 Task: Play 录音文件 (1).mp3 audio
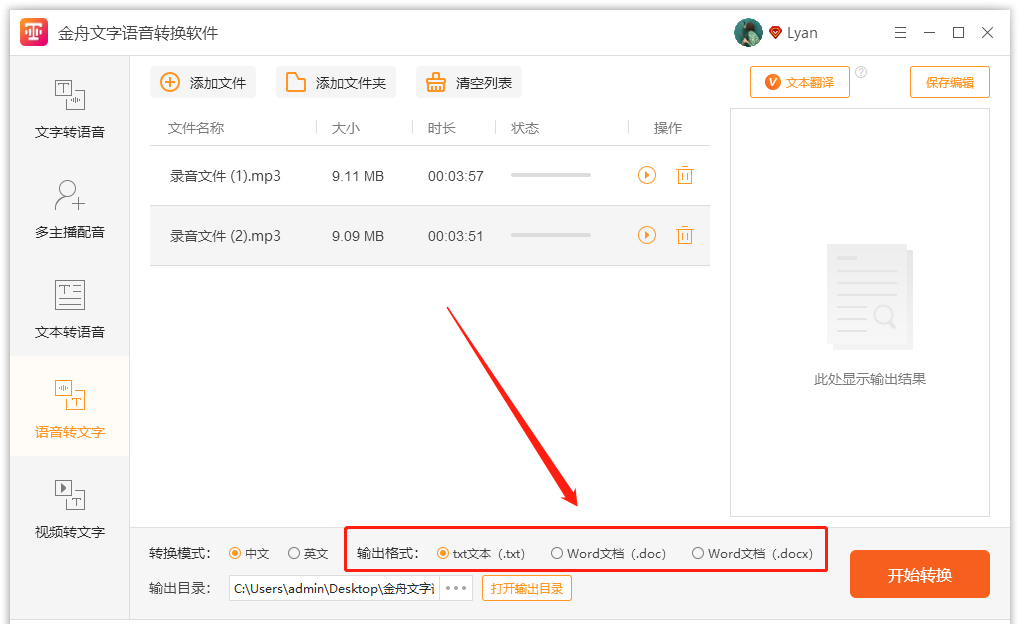point(647,176)
